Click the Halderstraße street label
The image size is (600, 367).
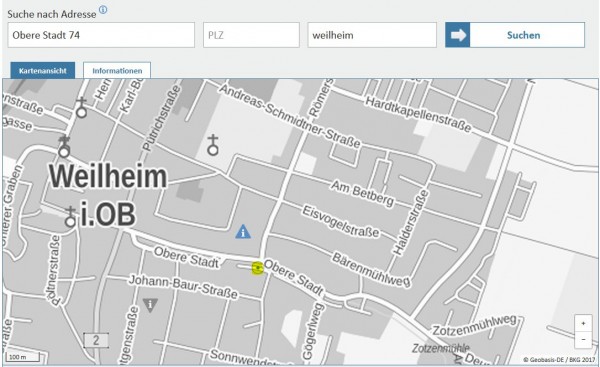pos(410,222)
